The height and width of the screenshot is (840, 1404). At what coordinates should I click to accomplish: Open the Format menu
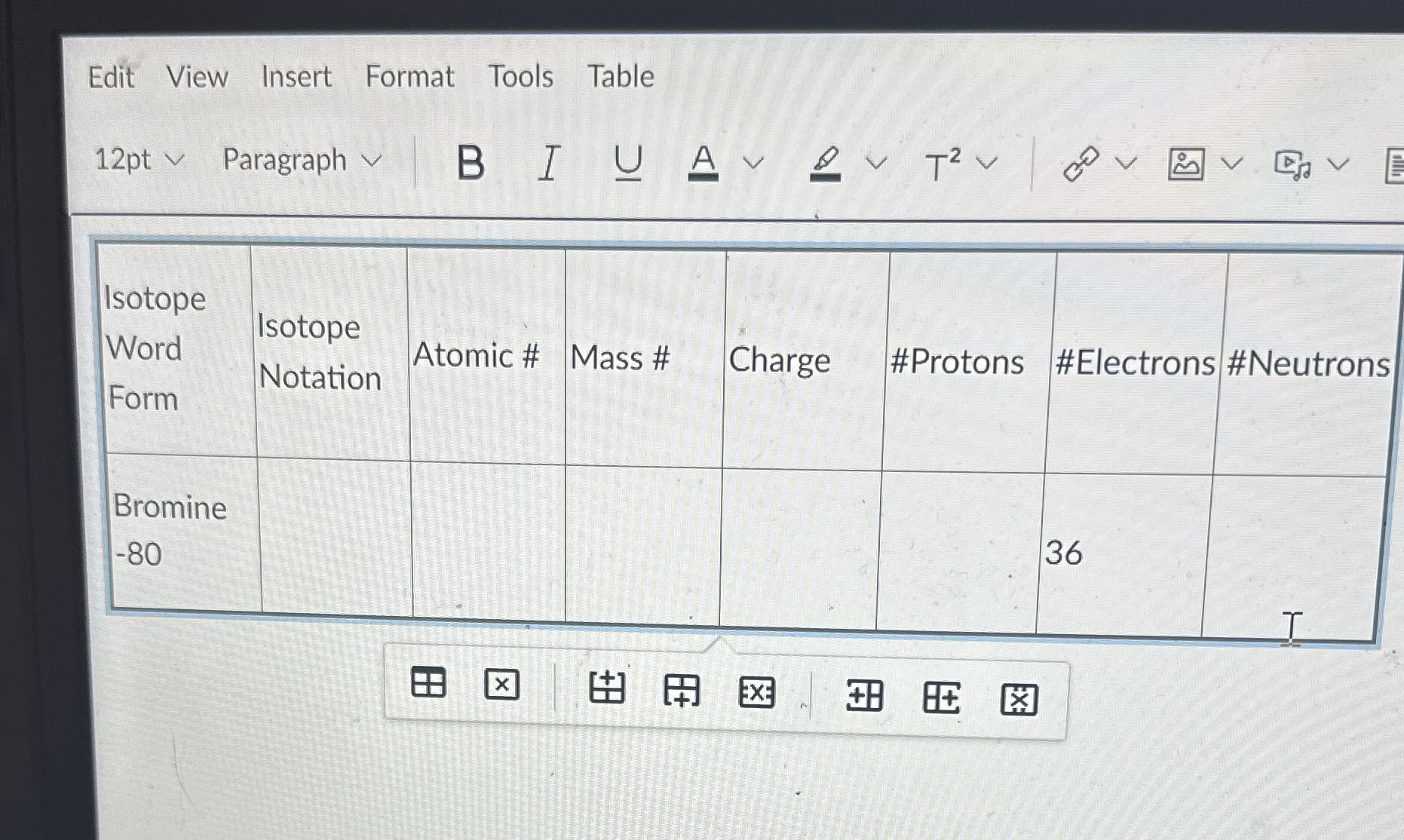coord(409,76)
